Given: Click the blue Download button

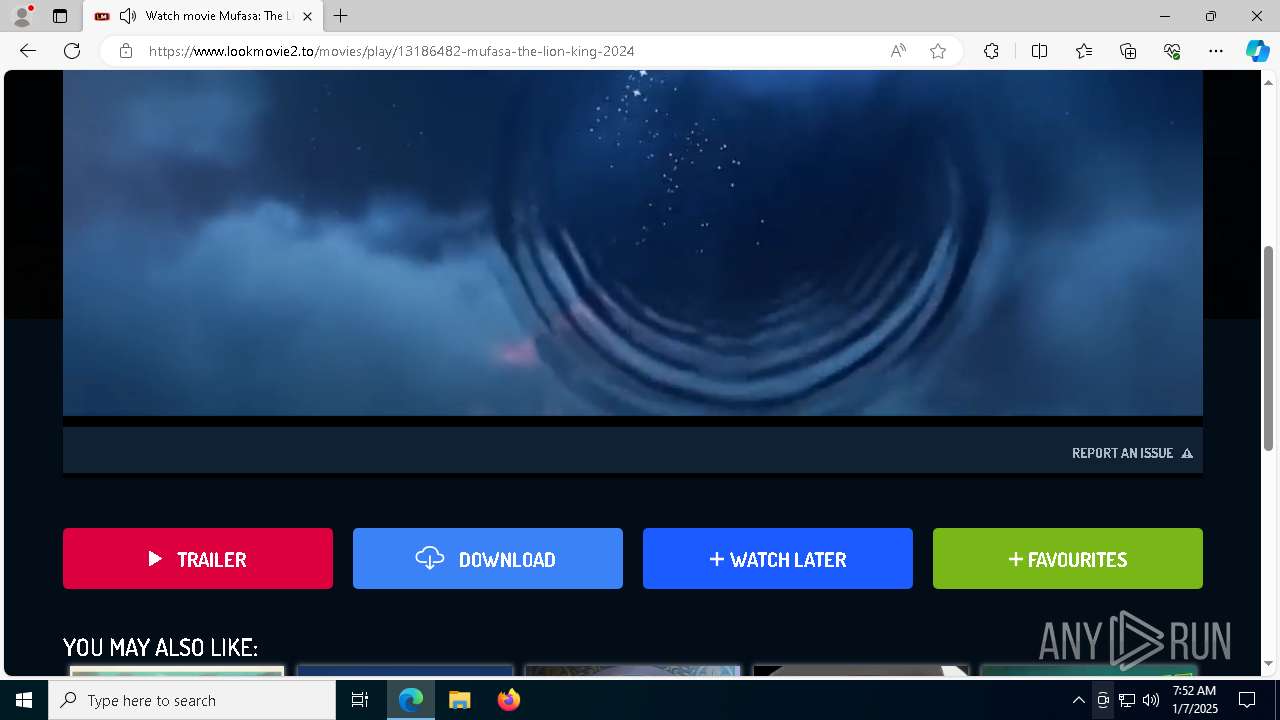Looking at the screenshot, I should (x=488, y=559).
